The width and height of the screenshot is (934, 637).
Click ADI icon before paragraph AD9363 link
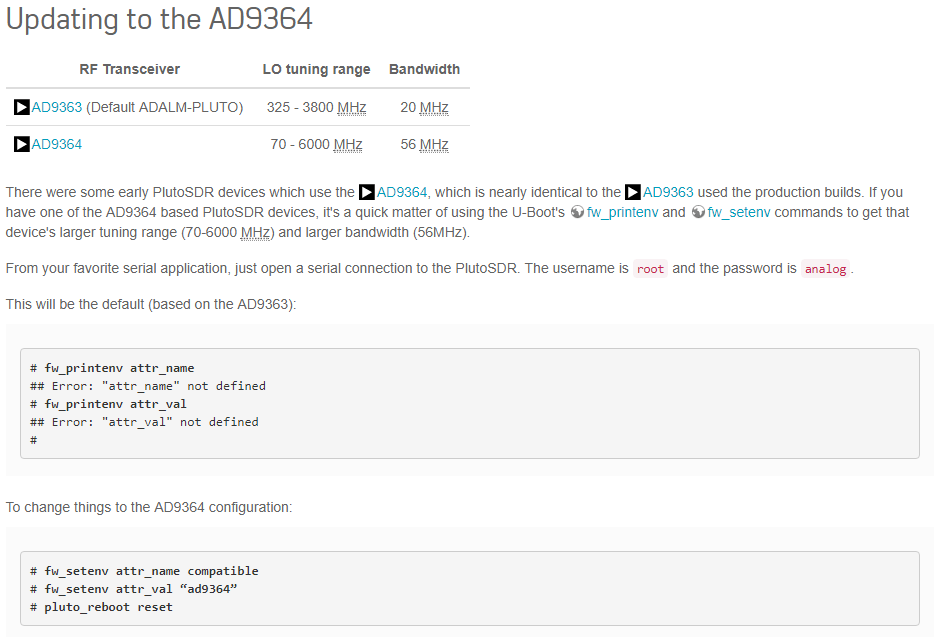pyautogui.click(x=633, y=192)
